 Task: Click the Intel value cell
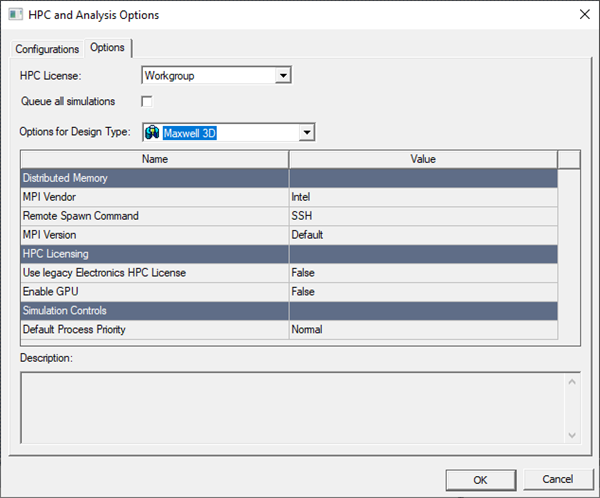tap(423, 197)
